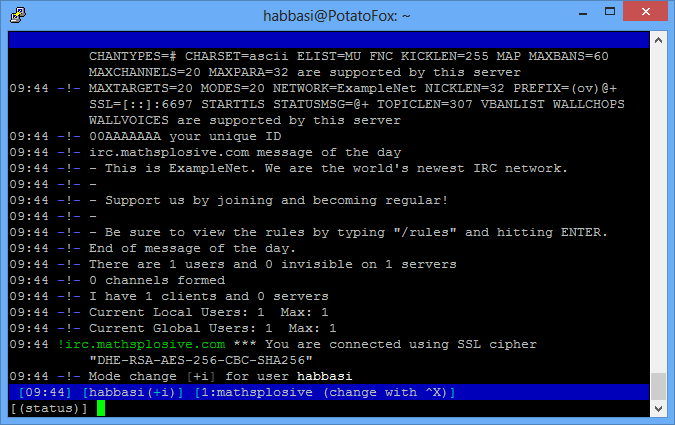This screenshot has height=425, width=675.
Task: Click the window title habbasi@PotatoFox
Action: click(337, 16)
